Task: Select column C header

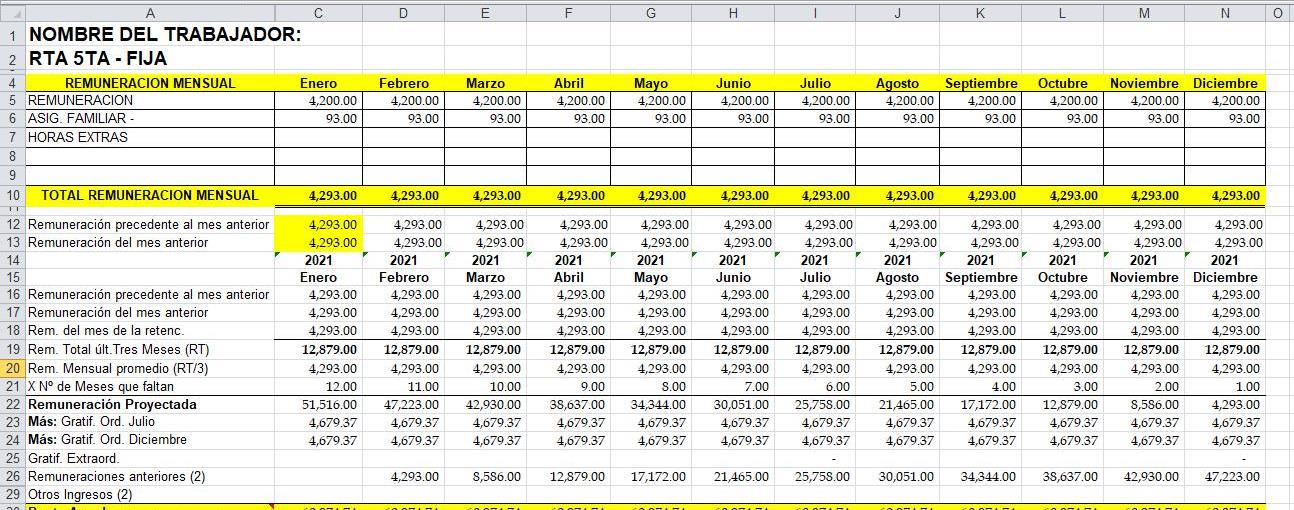Action: [x=319, y=13]
